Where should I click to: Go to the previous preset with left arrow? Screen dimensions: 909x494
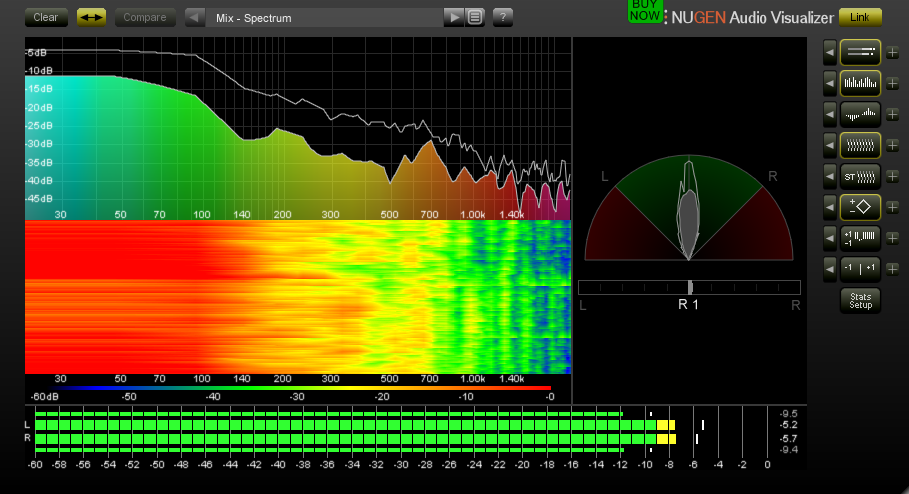tap(195, 17)
